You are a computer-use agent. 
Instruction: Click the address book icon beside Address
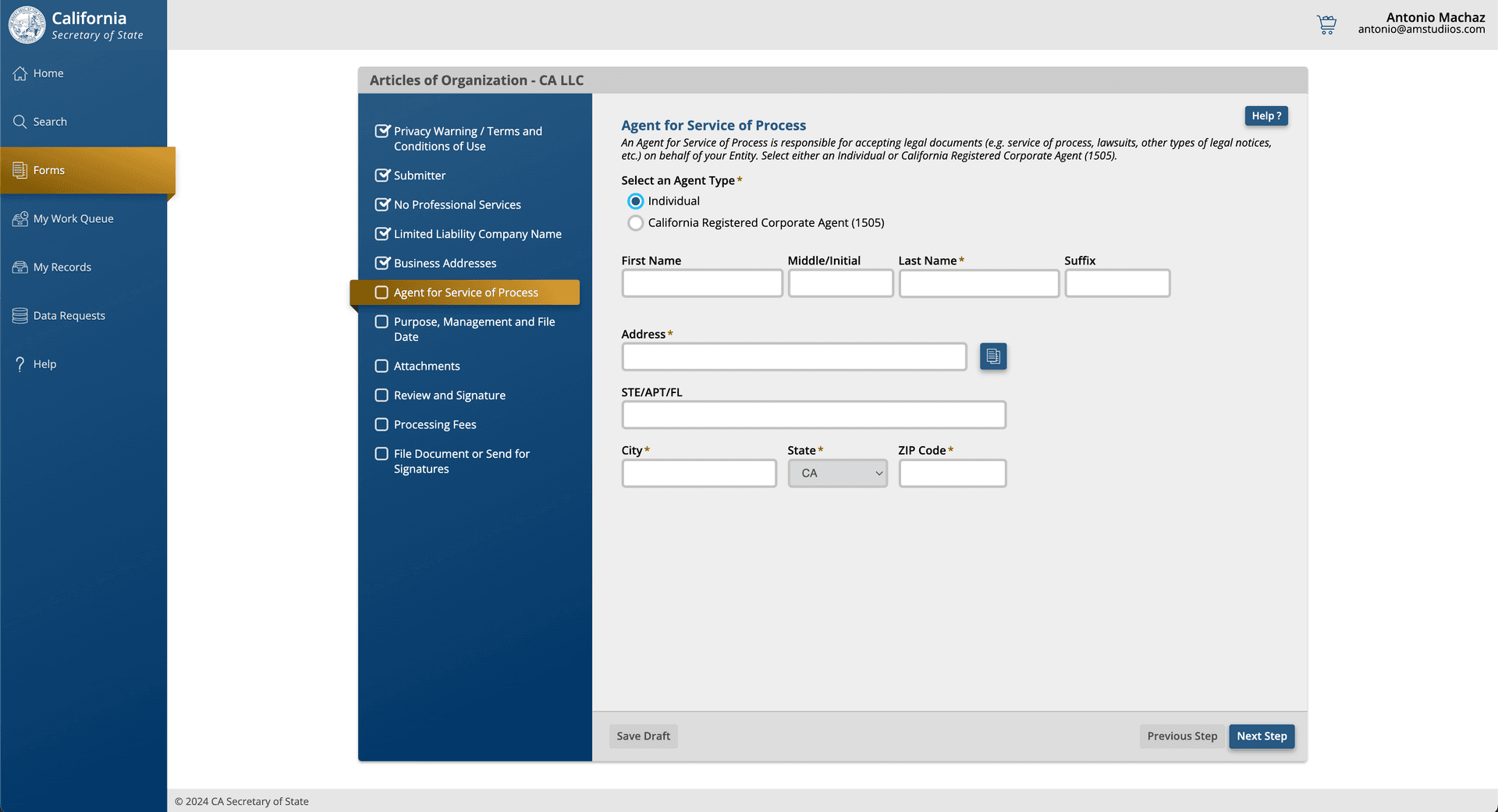point(992,356)
